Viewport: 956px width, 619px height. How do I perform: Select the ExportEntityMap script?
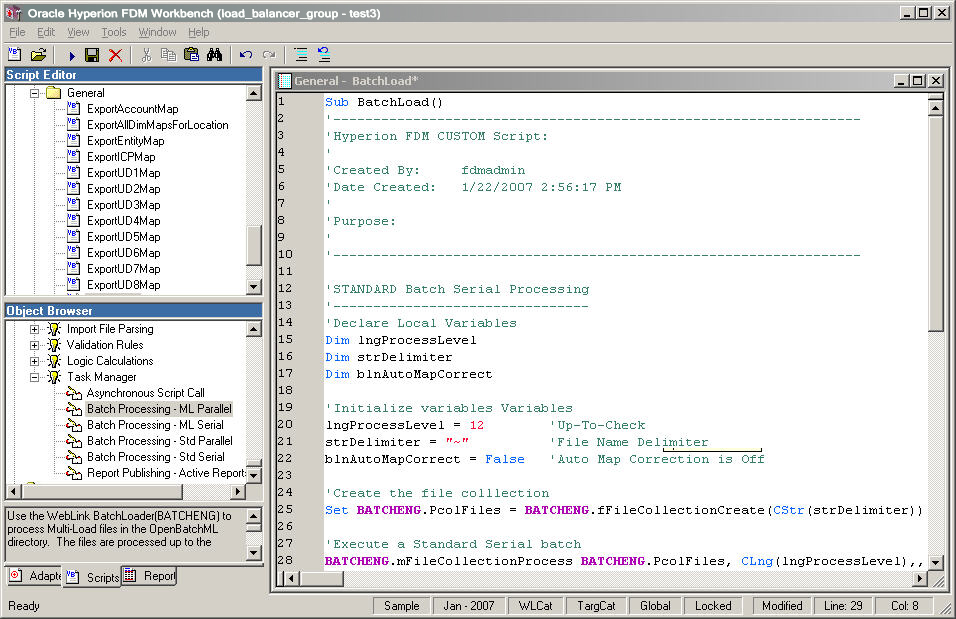tap(126, 141)
